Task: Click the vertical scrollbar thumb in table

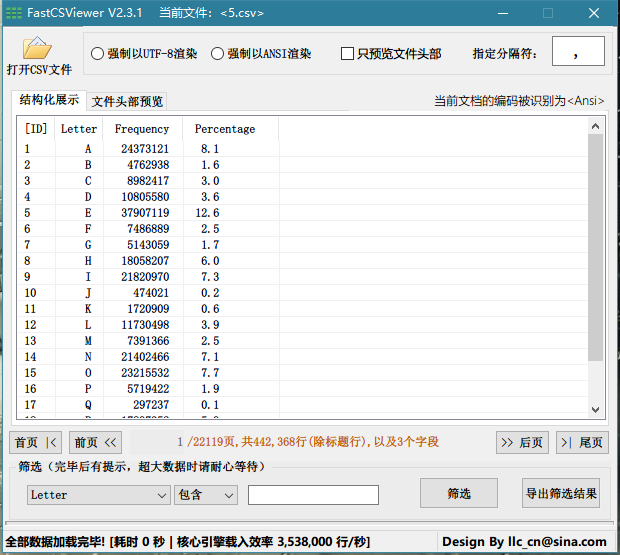Action: [x=595, y=250]
